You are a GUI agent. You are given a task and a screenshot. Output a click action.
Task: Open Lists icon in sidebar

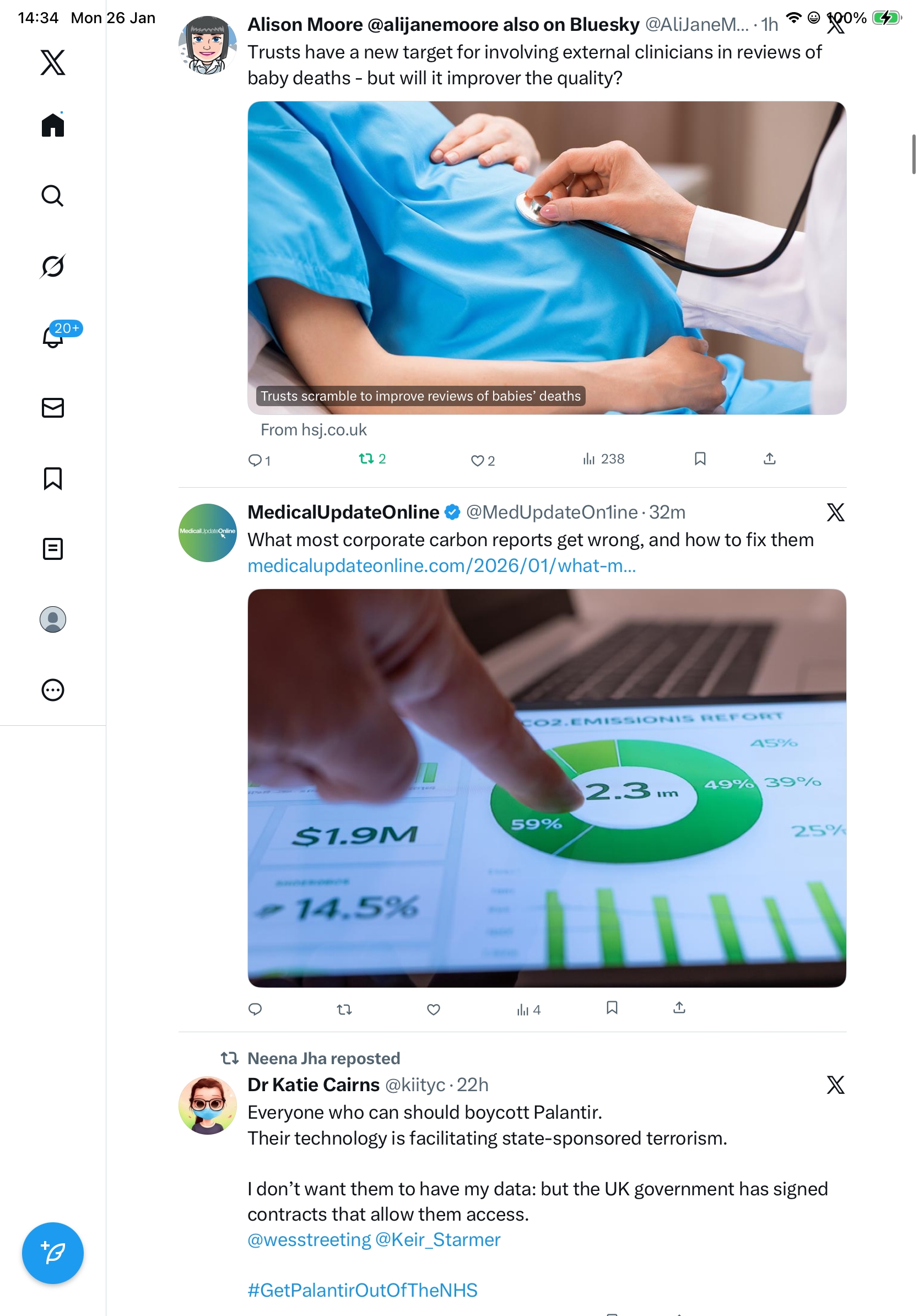point(53,548)
